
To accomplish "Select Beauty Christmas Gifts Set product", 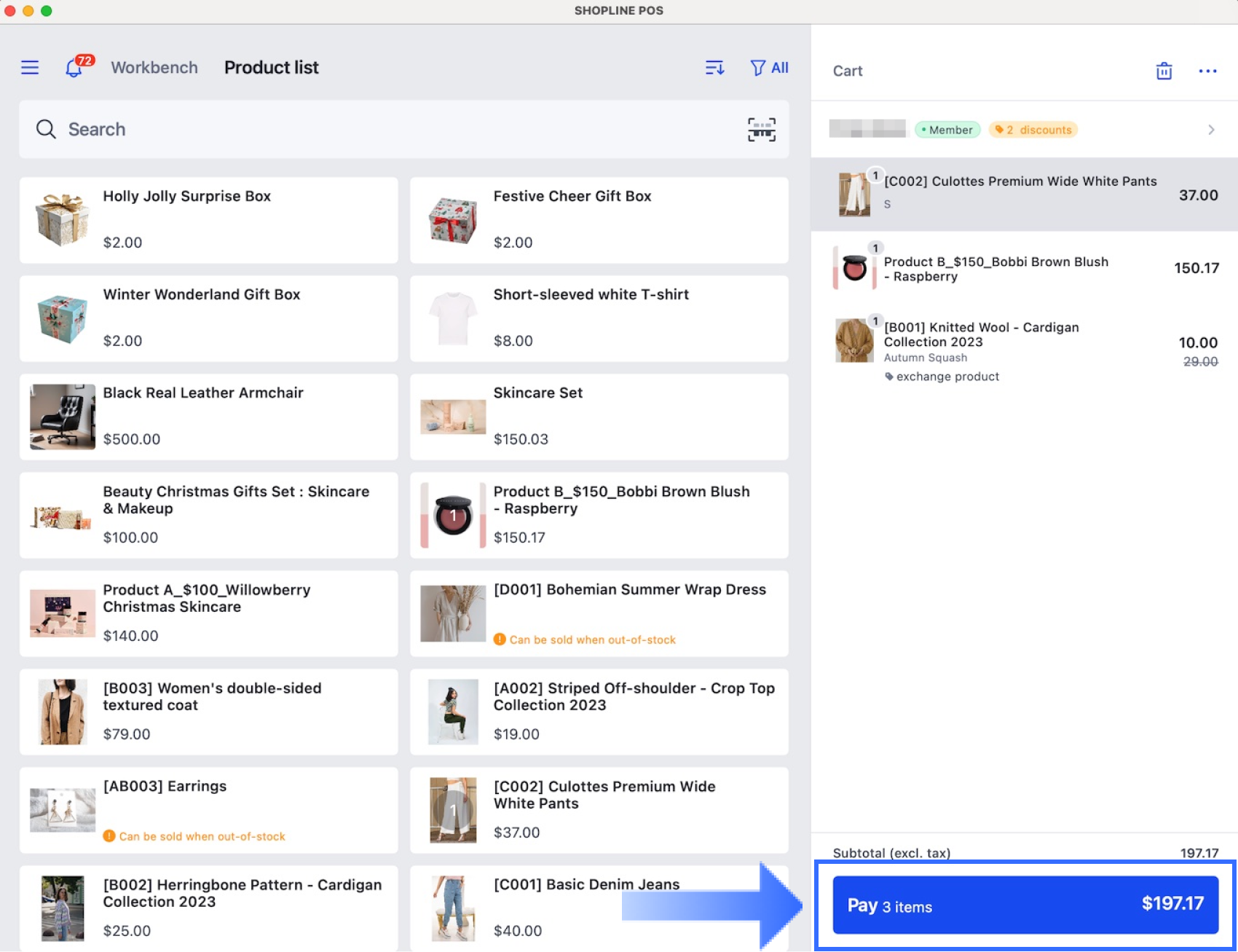I will click(x=209, y=515).
